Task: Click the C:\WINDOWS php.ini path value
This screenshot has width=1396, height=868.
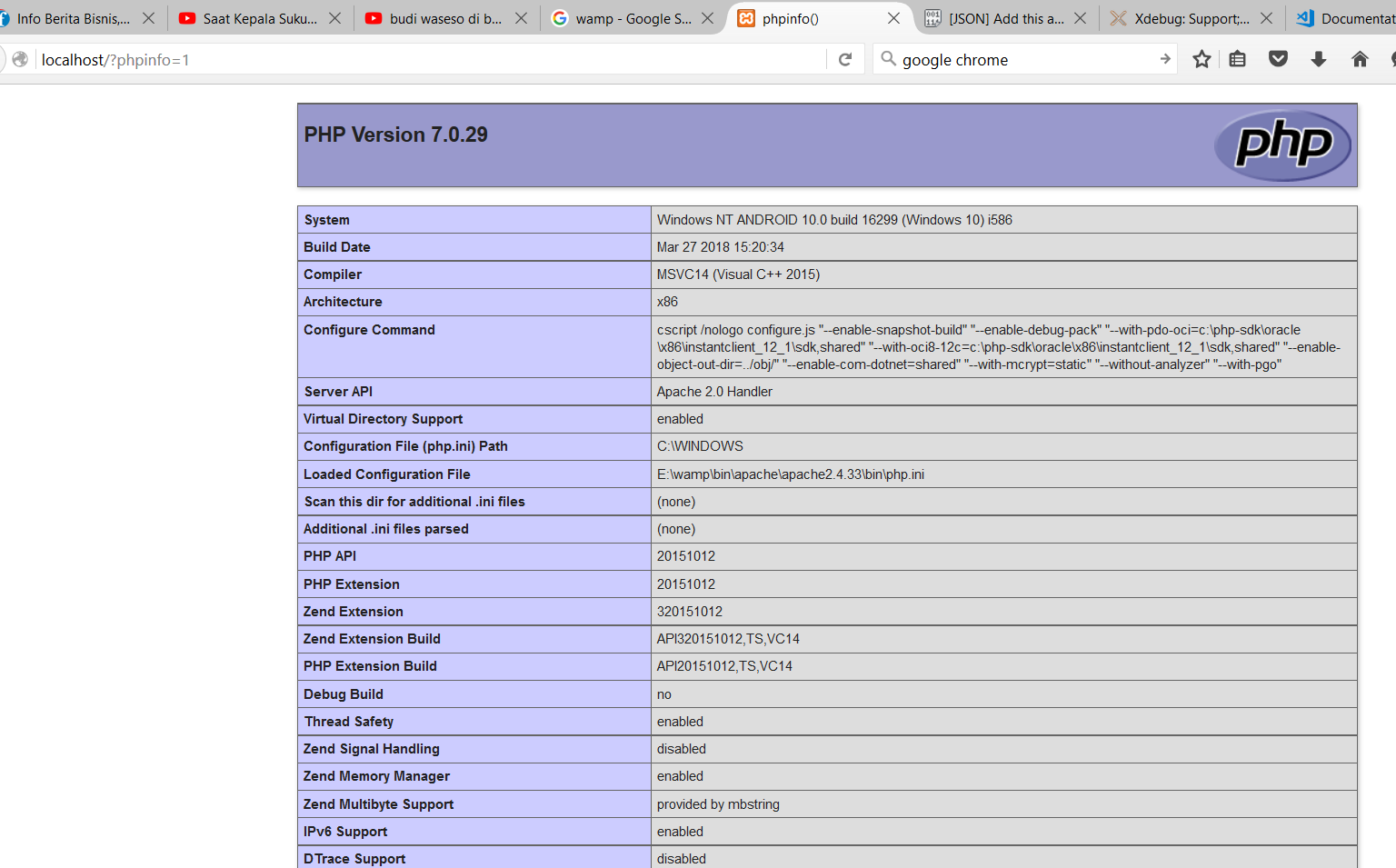Action: point(700,446)
